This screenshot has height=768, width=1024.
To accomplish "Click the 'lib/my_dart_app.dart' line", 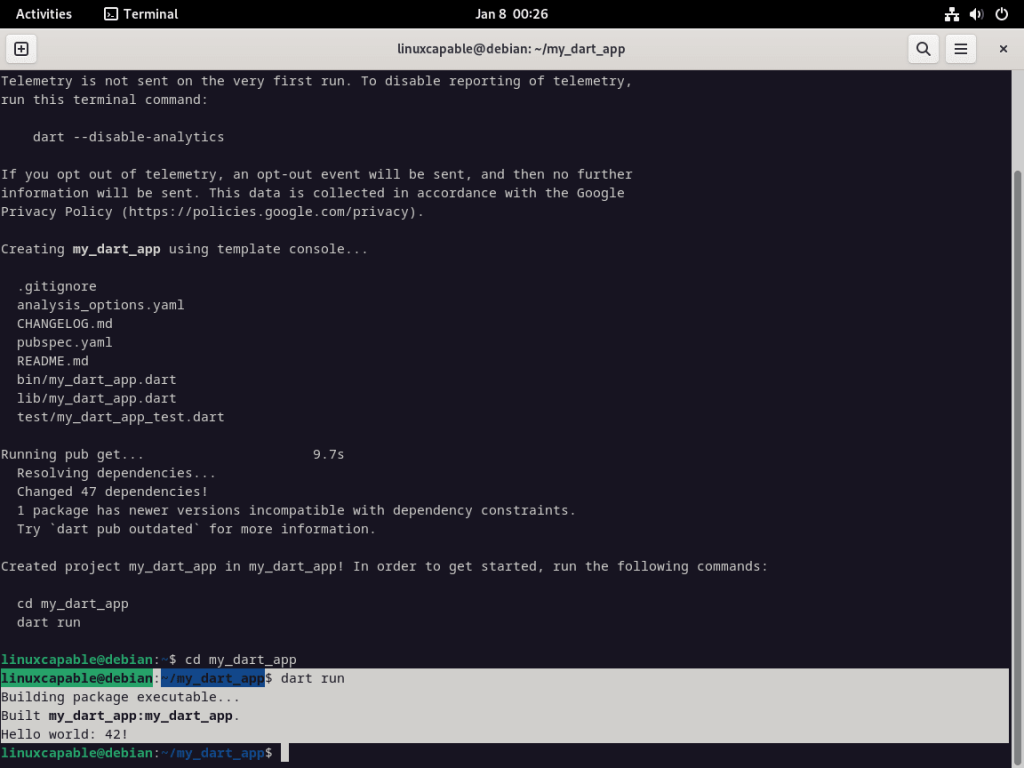I will 97,398.
